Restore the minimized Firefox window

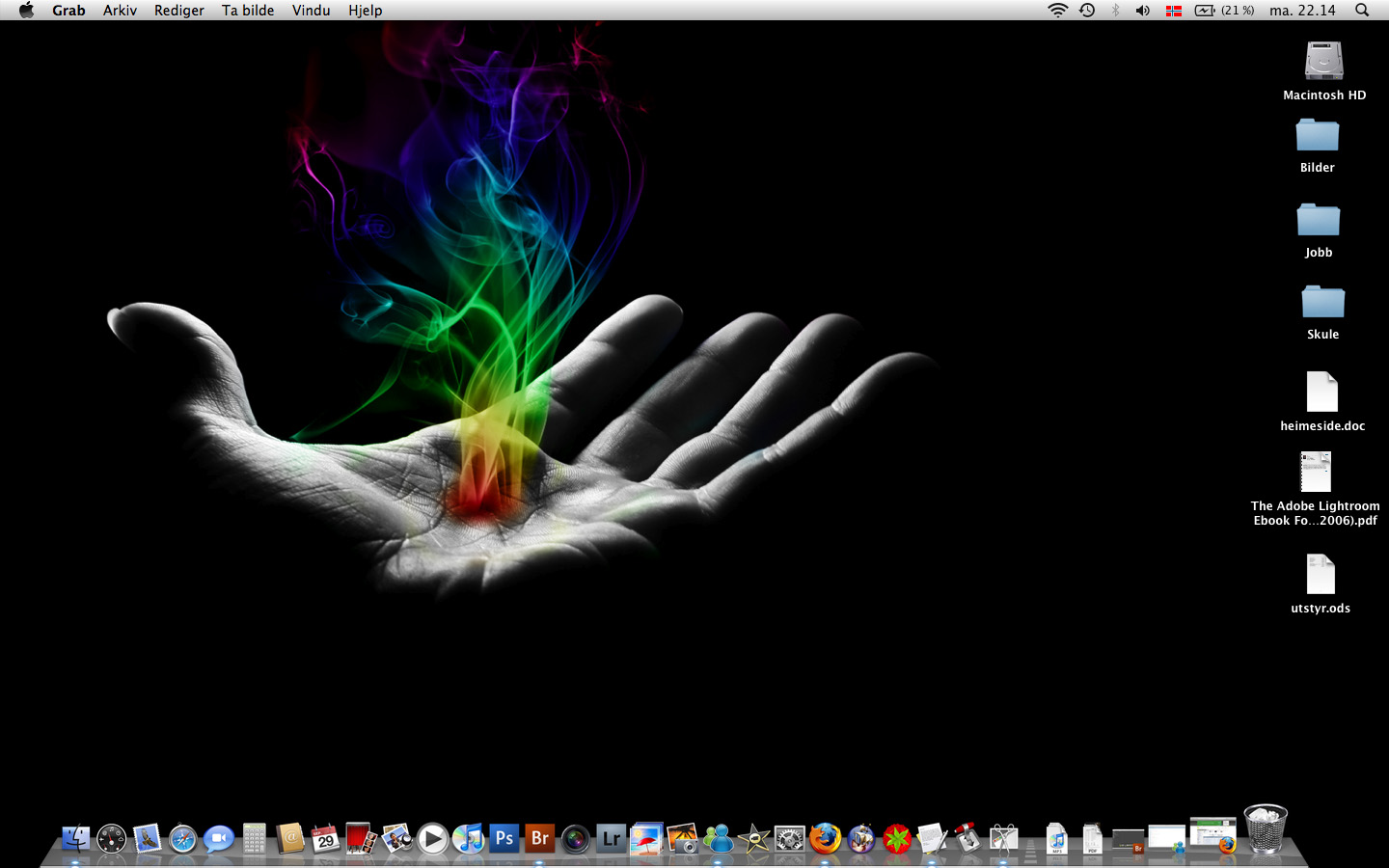1212,835
